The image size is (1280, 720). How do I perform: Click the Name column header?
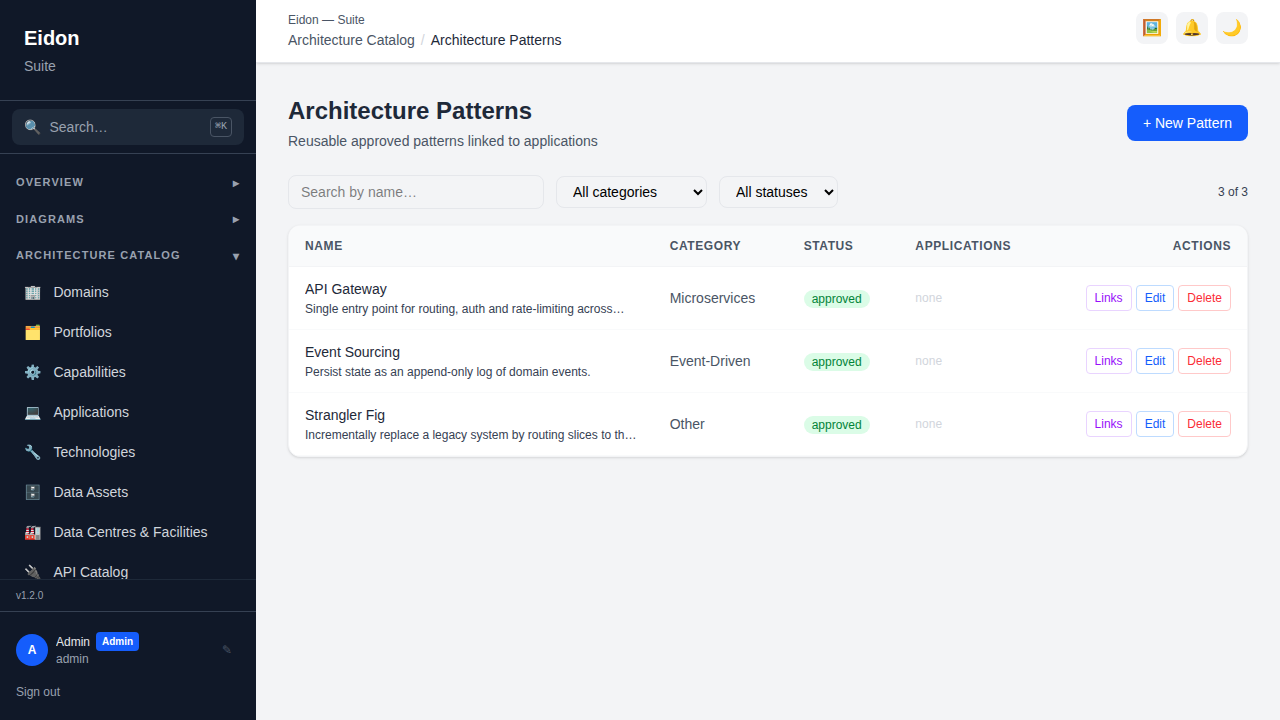pyautogui.click(x=324, y=246)
